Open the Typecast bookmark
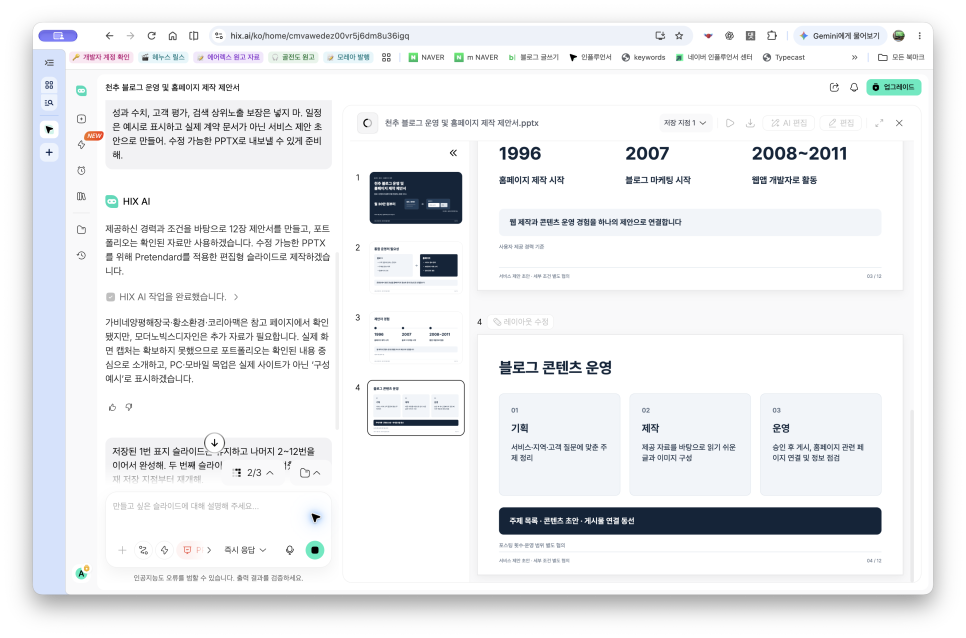This screenshot has height=638, width=966. pos(784,57)
